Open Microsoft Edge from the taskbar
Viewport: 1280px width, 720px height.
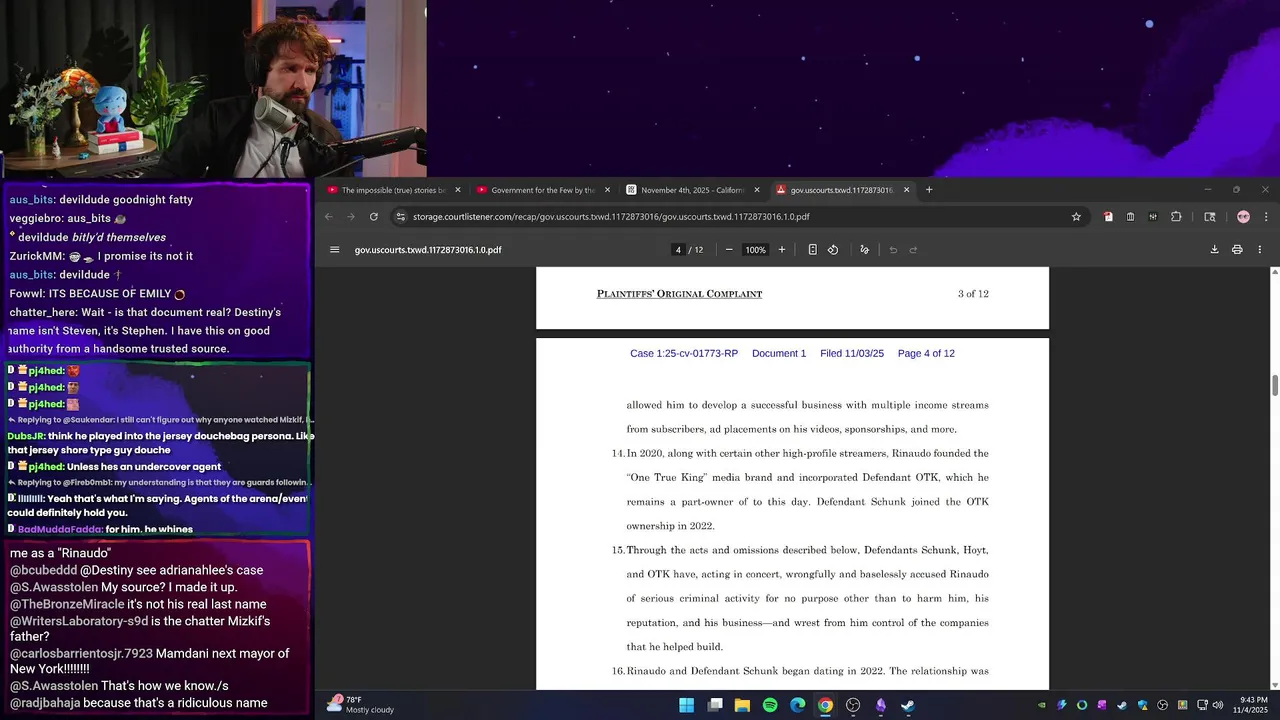[x=798, y=705]
